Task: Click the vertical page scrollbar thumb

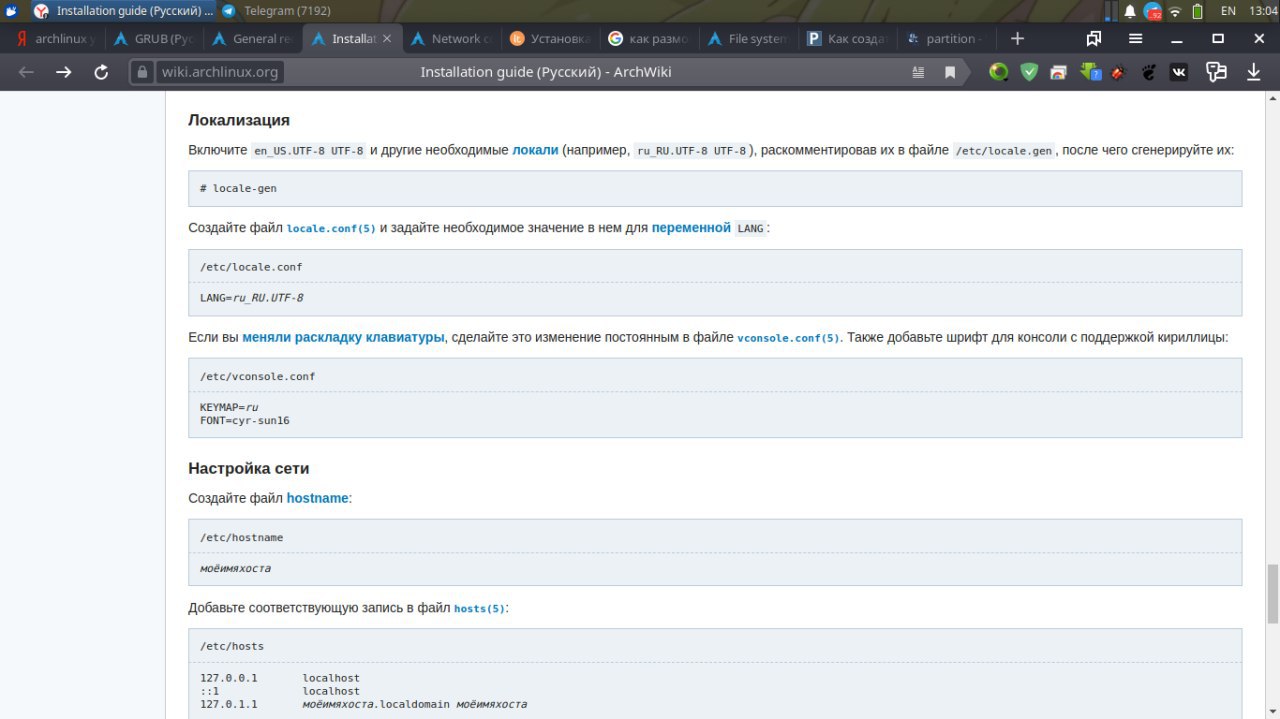Action: [x=1272, y=593]
